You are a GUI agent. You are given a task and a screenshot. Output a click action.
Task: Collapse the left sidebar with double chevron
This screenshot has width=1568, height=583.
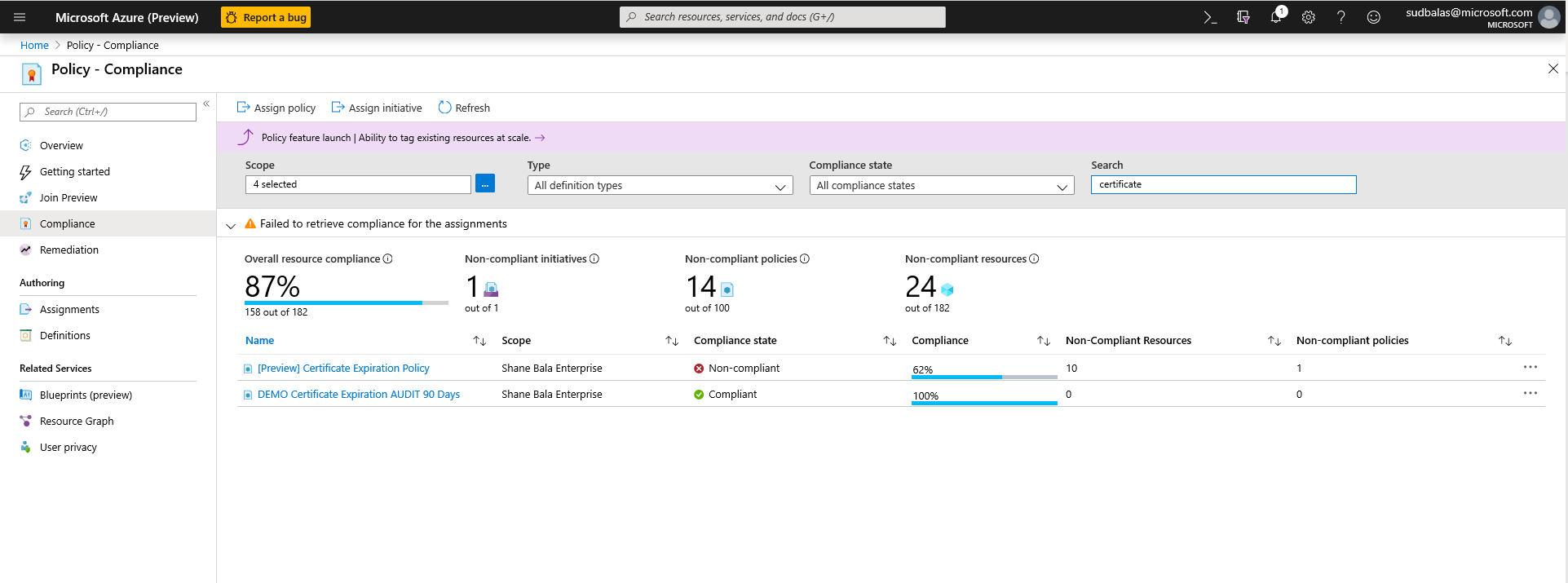(x=206, y=104)
